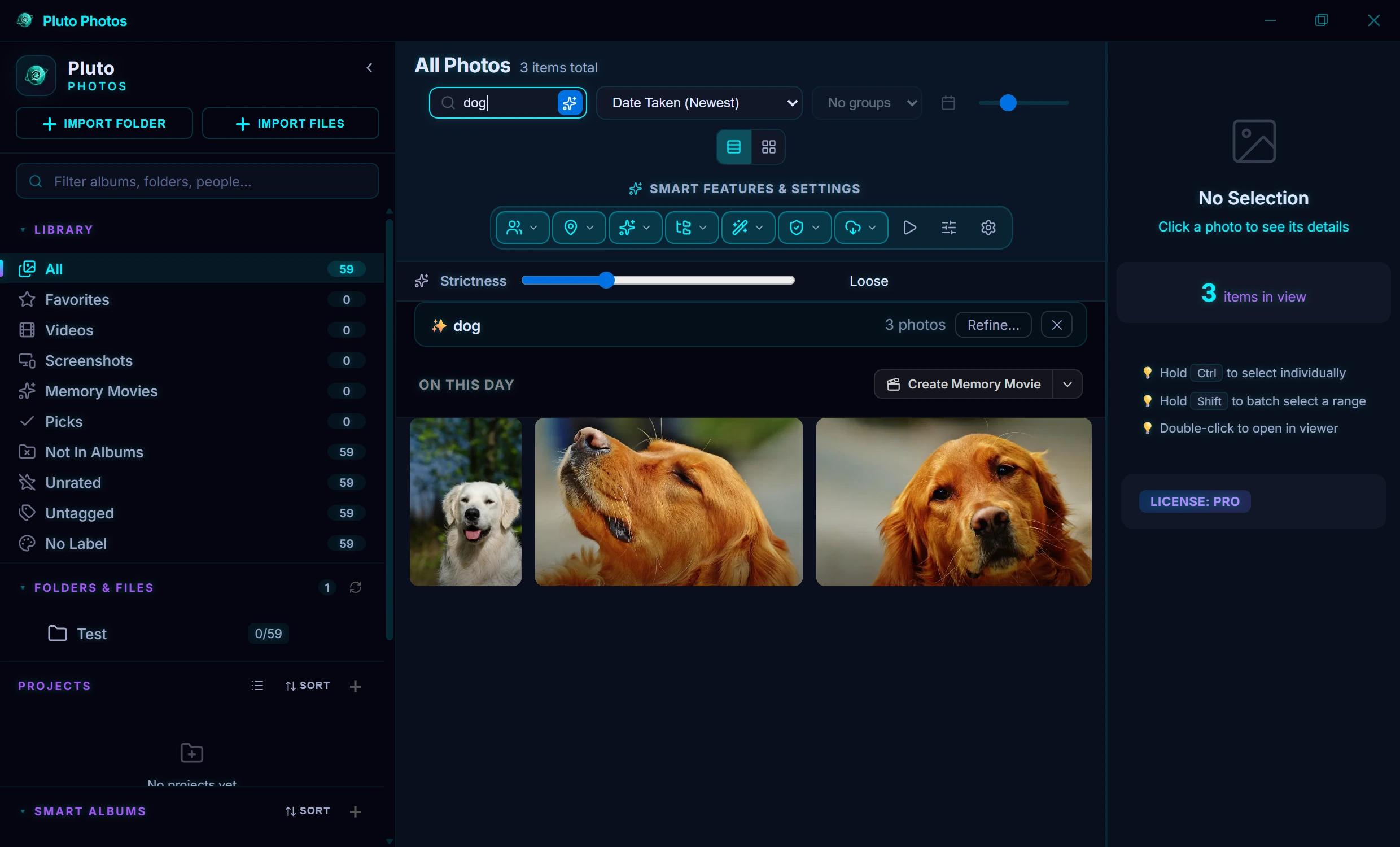
Task: Click the AI smart search sparkle button
Action: [x=570, y=103]
